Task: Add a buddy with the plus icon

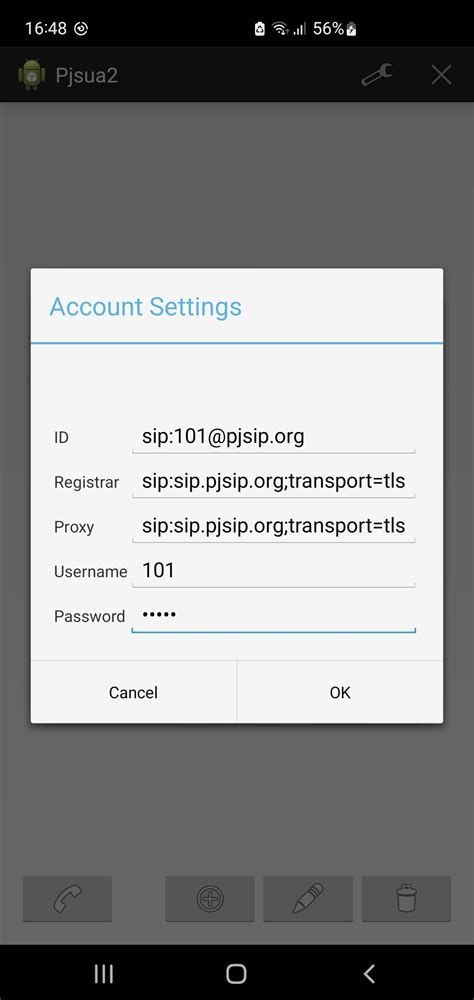Action: [x=210, y=899]
